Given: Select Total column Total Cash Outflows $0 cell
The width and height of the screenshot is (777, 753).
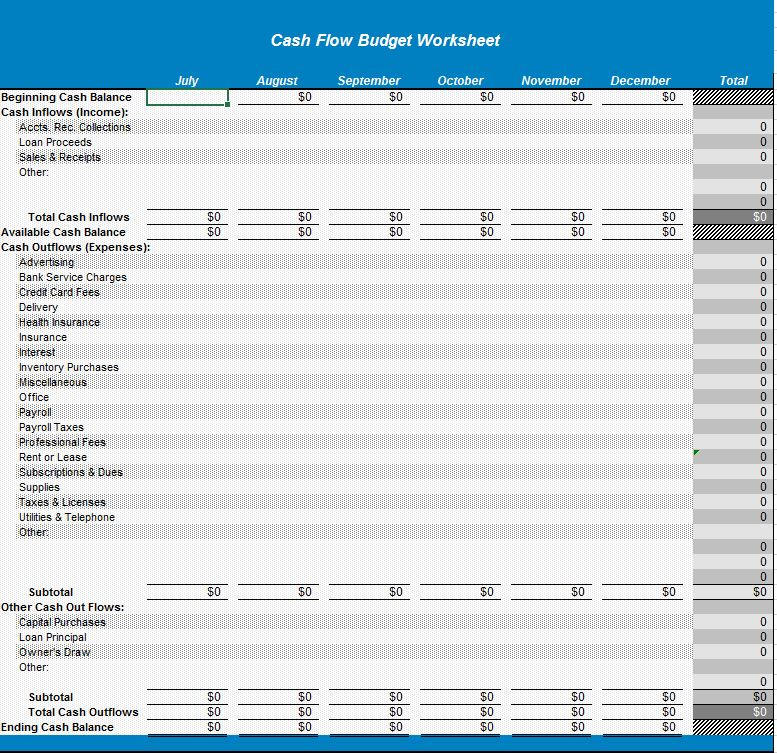Looking at the screenshot, I should coord(733,712).
